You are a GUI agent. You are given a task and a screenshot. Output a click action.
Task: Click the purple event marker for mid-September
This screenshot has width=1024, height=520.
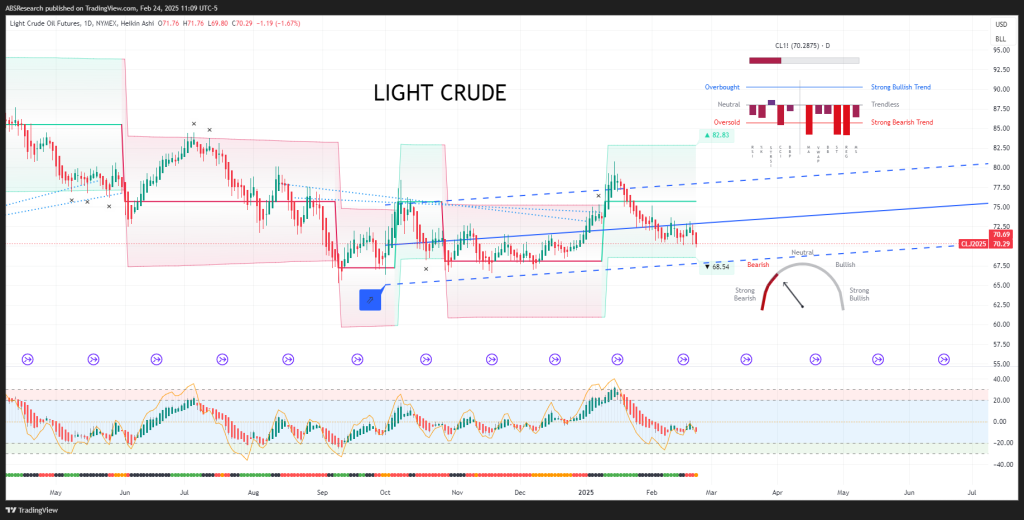(x=357, y=359)
